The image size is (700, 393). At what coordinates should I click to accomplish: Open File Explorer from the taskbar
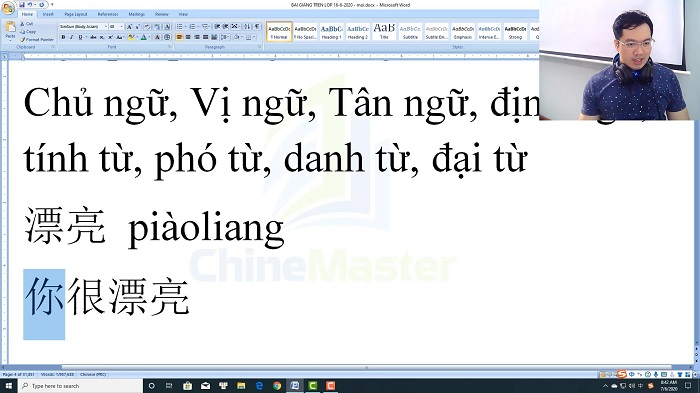[x=241, y=386]
